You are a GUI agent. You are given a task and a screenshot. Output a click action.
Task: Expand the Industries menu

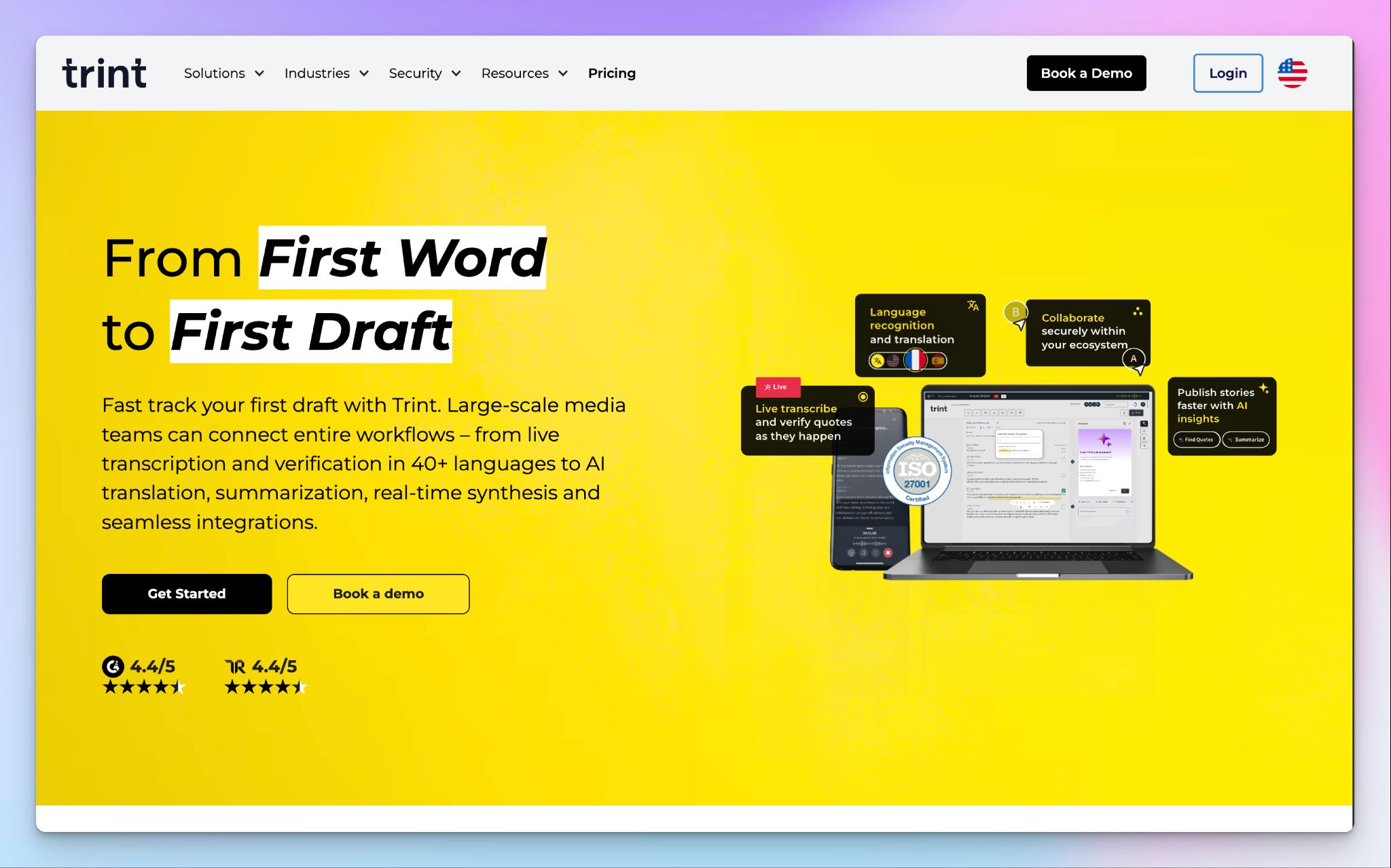326,73
